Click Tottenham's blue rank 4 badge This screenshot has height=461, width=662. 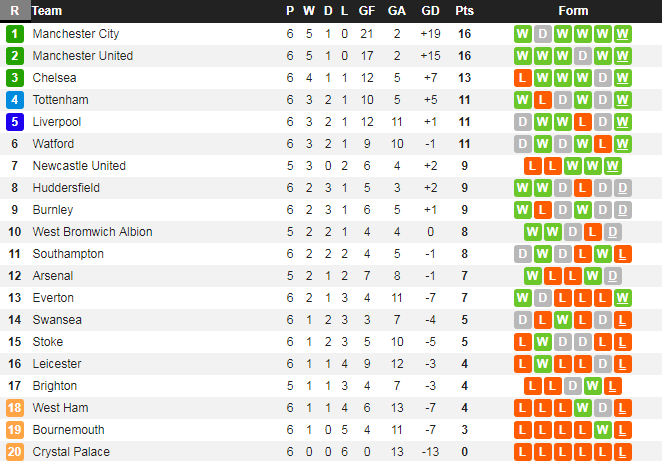14,99
